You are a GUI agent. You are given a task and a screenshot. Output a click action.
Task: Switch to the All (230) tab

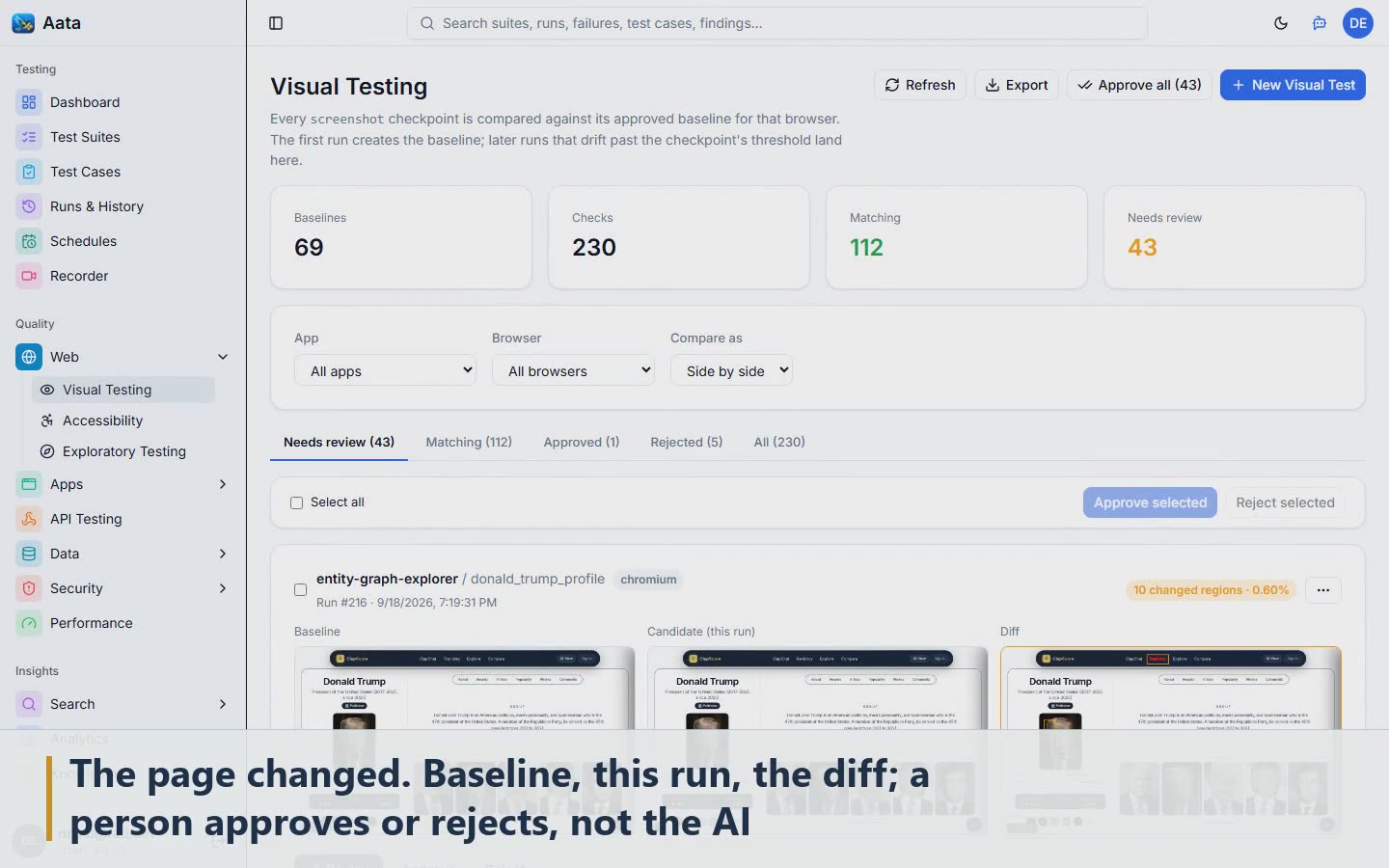tap(779, 442)
